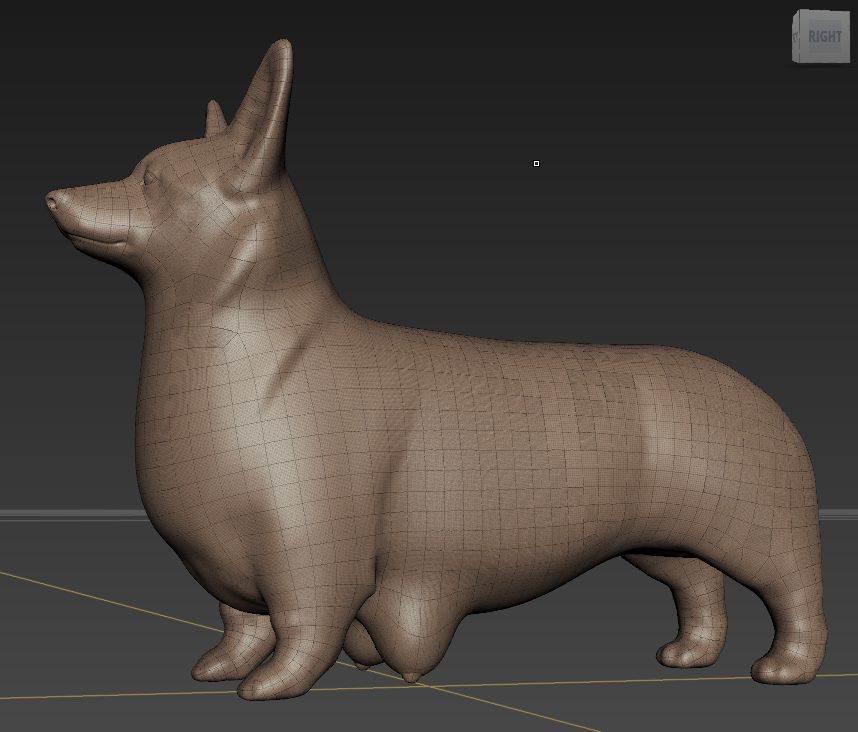Click the gray horizon line left of corgi

click(x=60, y=515)
